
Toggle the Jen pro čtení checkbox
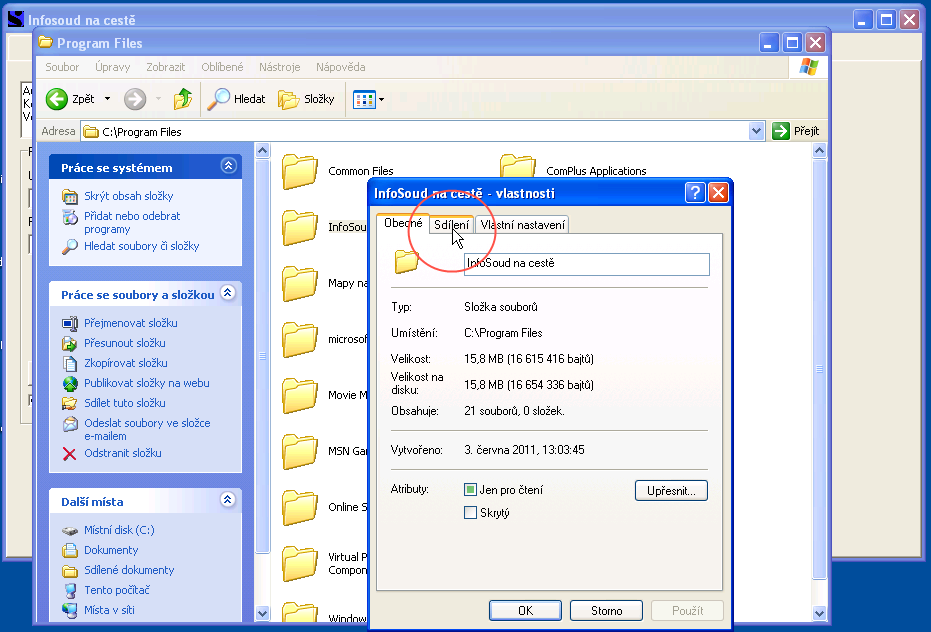[x=470, y=489]
